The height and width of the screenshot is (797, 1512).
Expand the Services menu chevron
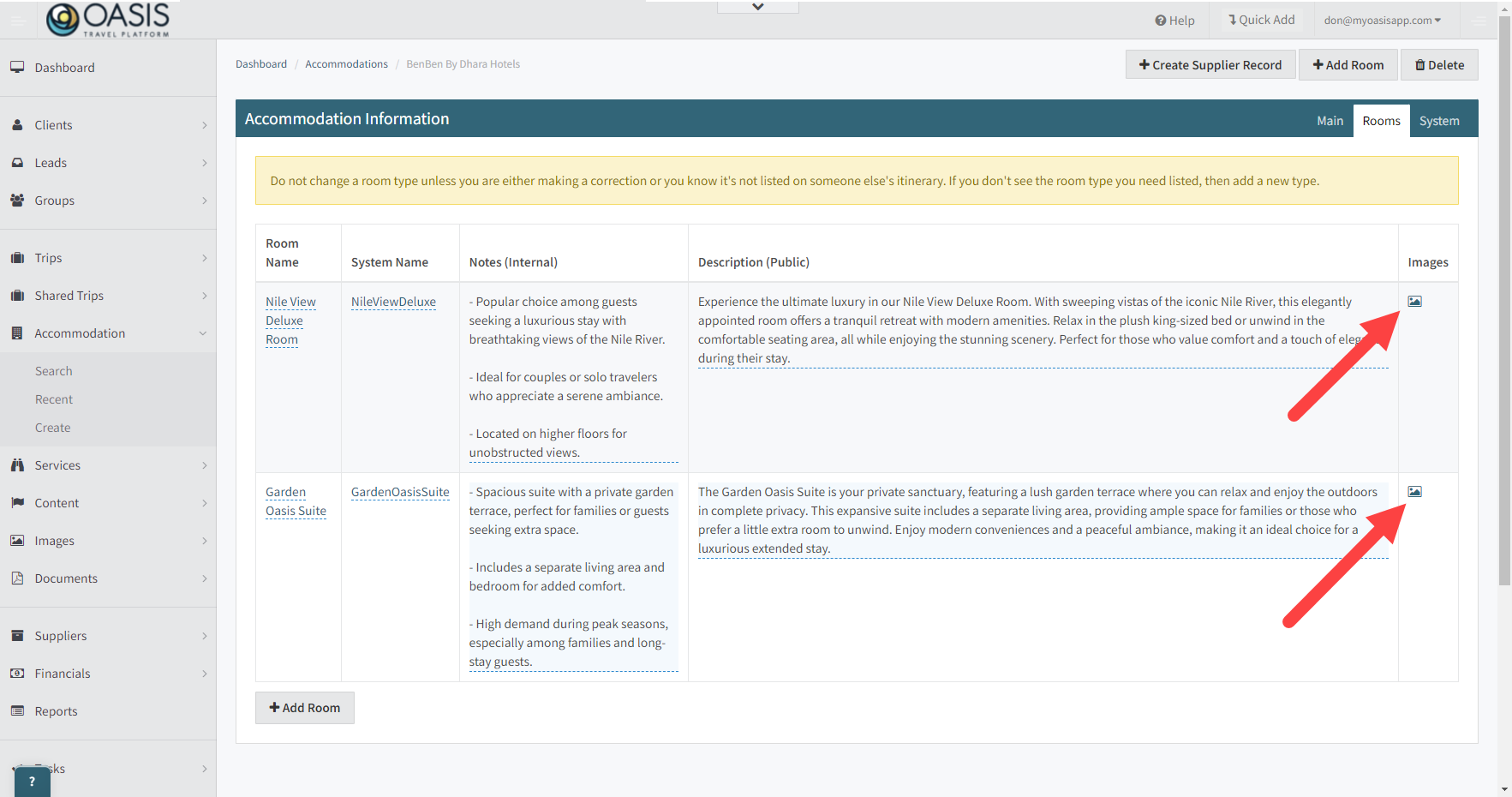click(x=204, y=465)
